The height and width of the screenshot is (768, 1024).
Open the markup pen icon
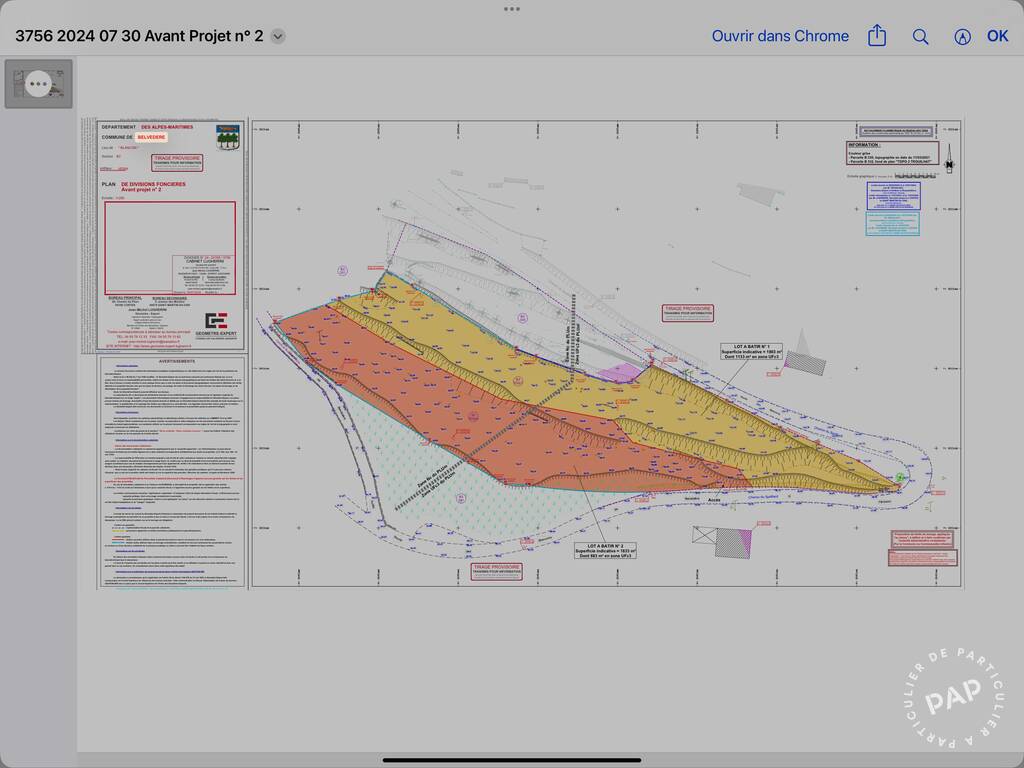(962, 37)
